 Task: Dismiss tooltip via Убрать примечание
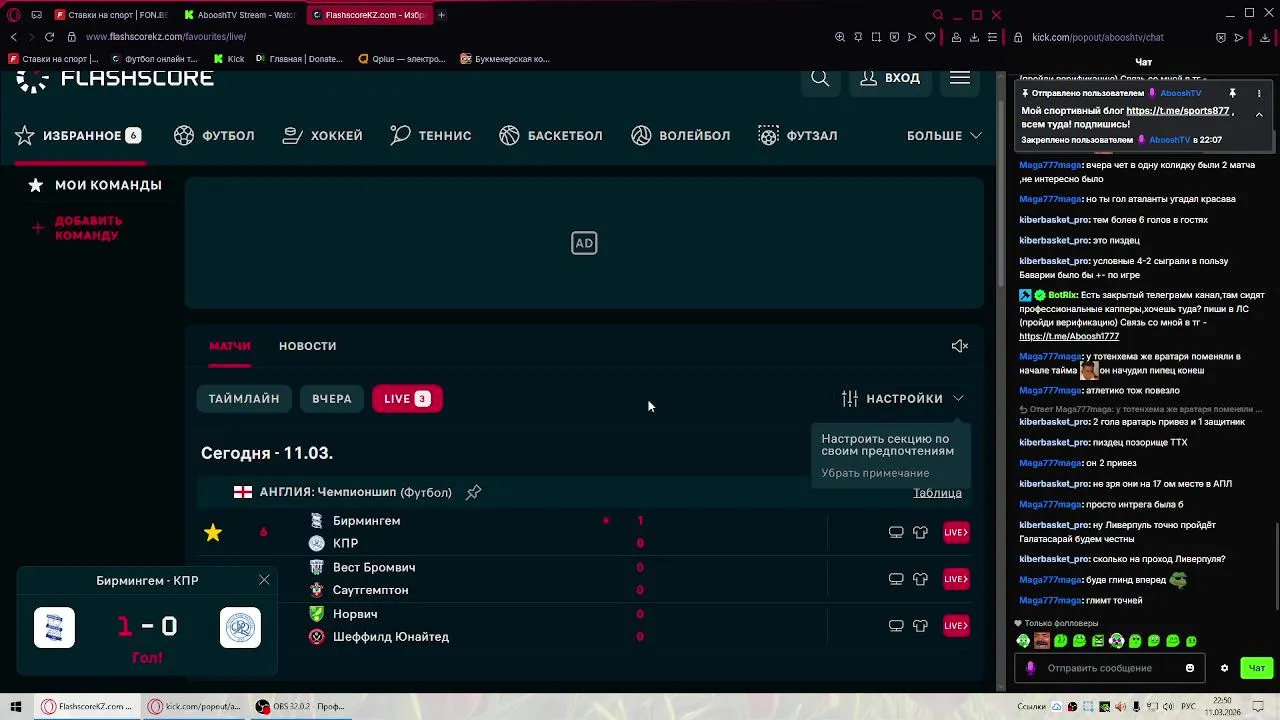coord(875,473)
